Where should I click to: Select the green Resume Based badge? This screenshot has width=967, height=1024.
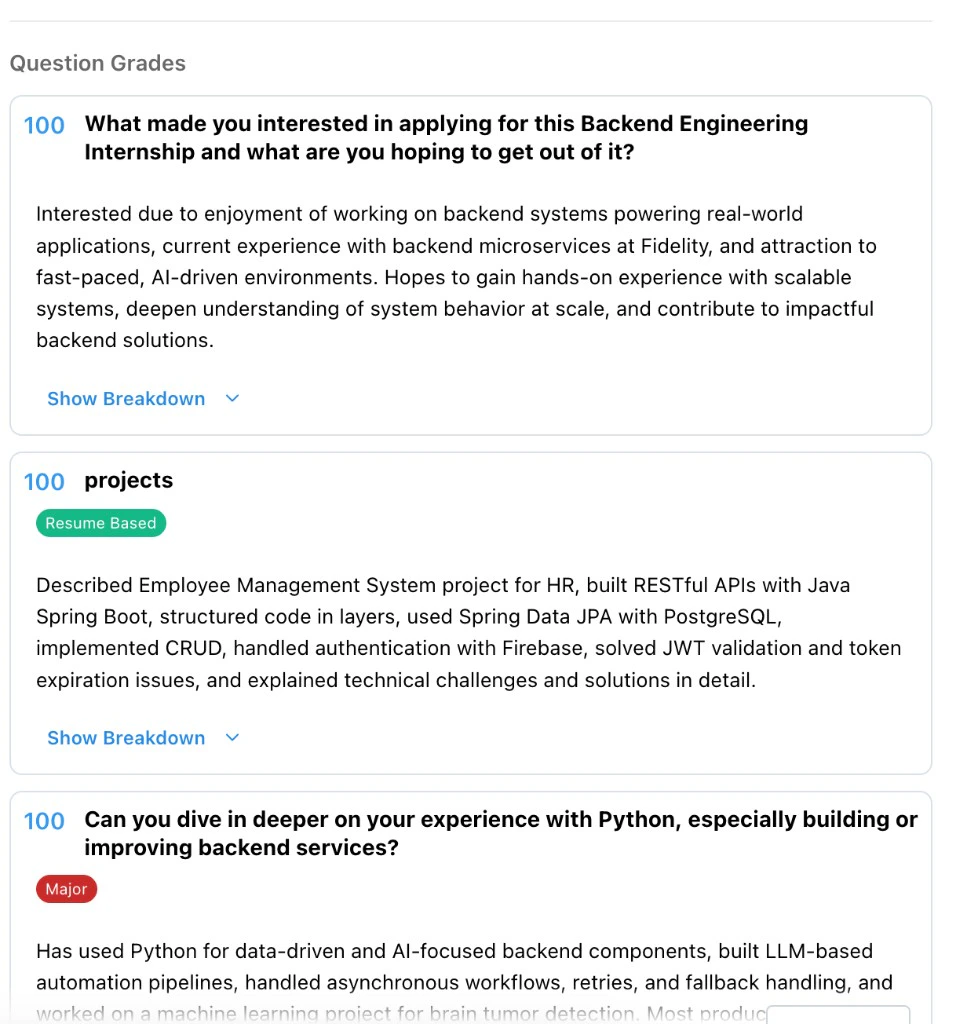tap(101, 523)
